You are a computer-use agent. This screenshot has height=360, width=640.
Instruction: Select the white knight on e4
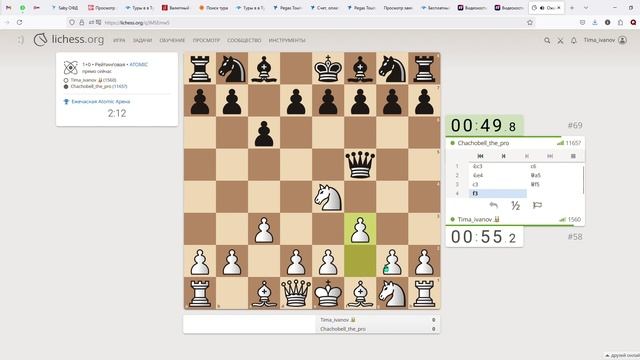(328, 197)
